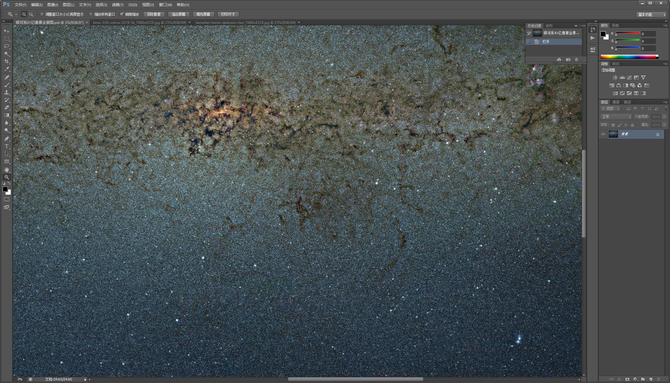Select the Move tool in toolbar
The height and width of the screenshot is (383, 670).
6,31
